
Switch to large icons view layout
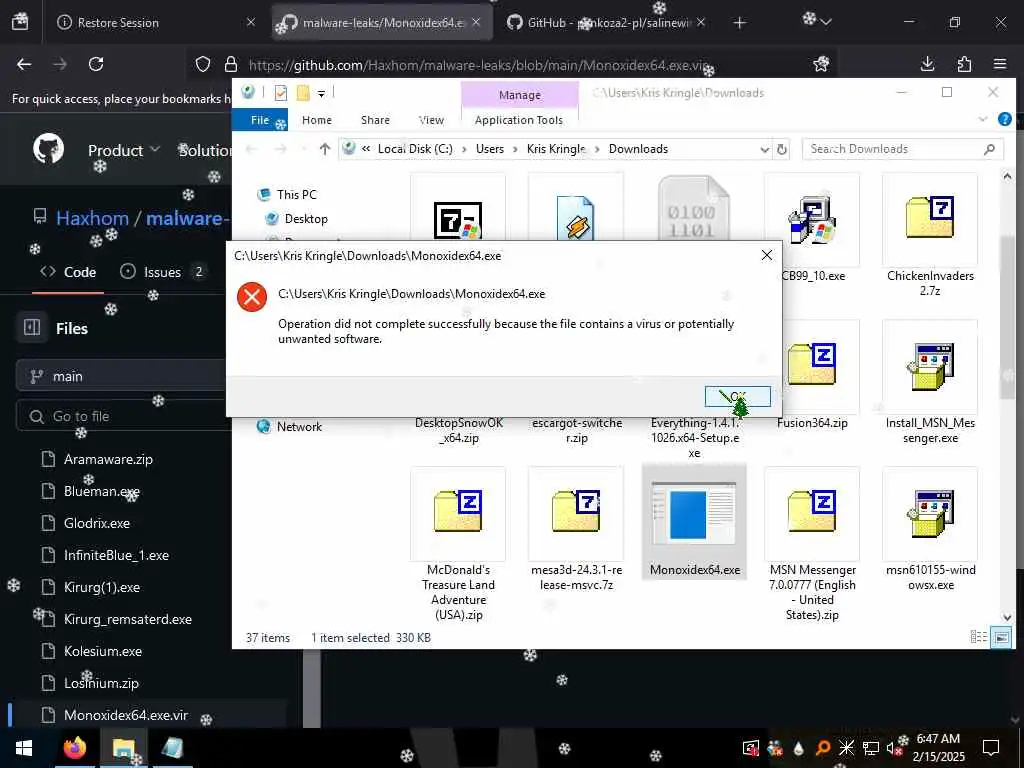(x=1000, y=637)
